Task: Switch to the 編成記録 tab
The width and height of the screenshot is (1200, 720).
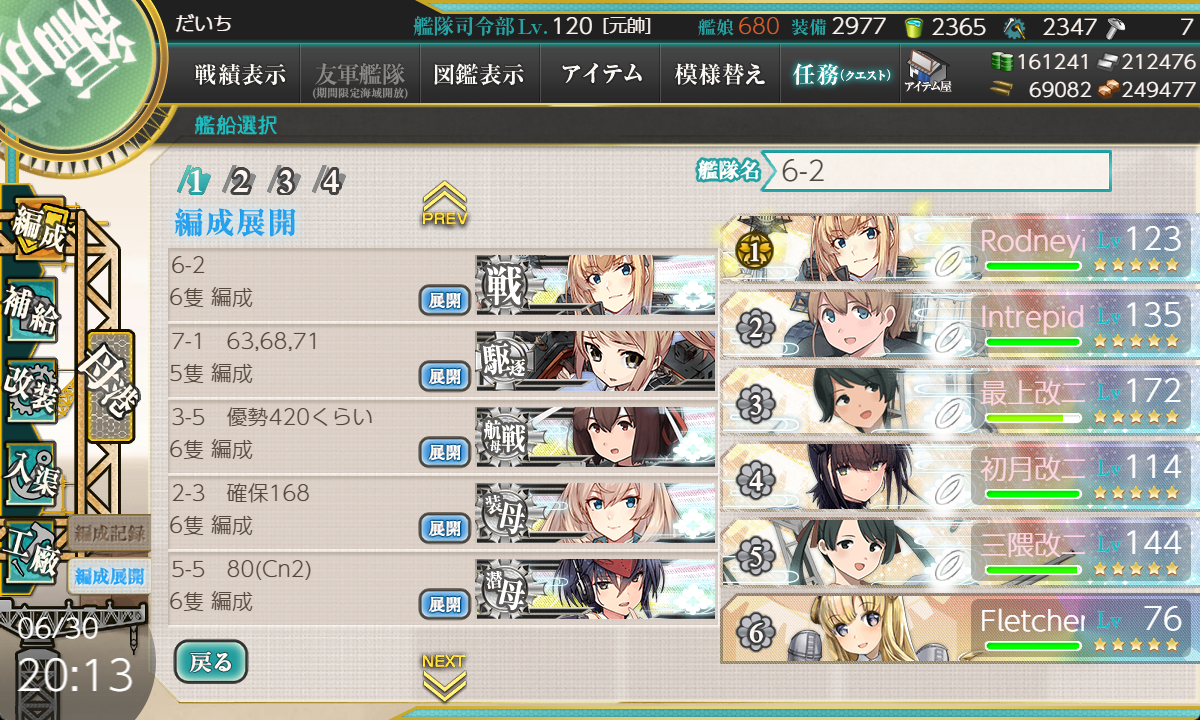Action: (109, 533)
